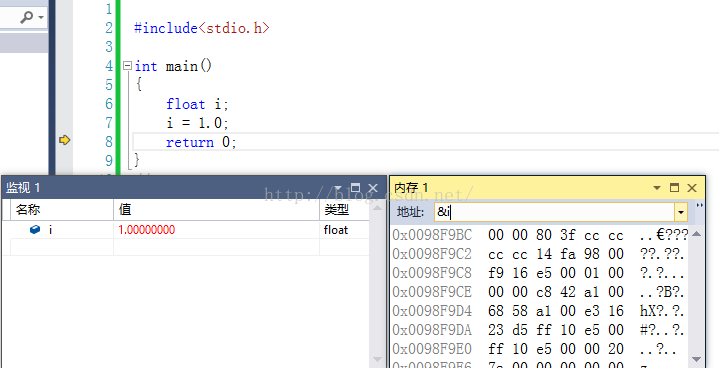Select memory address 0x0098F9C8
This screenshot has height=368, width=719.
tap(432, 273)
